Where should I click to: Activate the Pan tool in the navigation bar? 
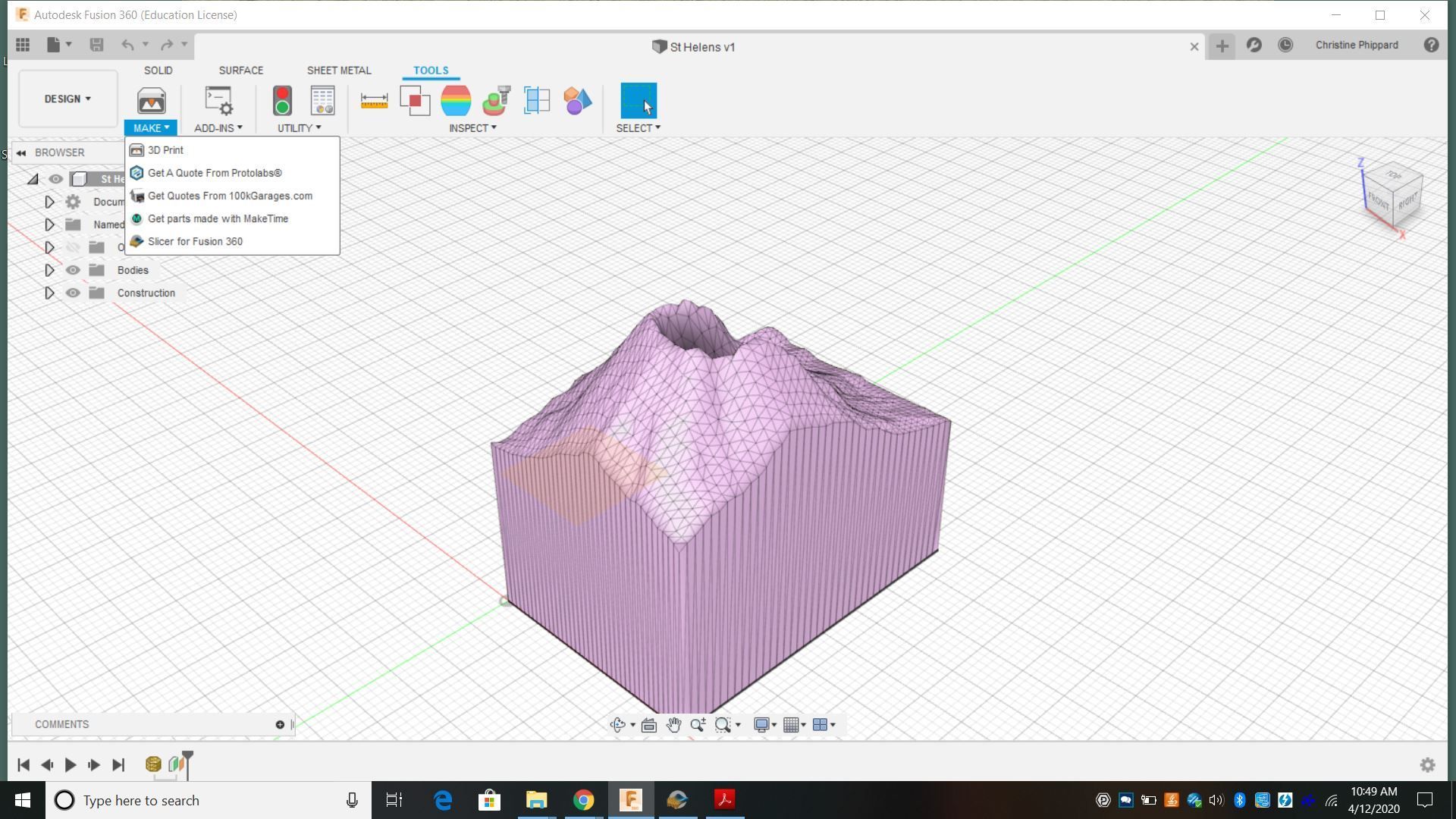click(673, 724)
